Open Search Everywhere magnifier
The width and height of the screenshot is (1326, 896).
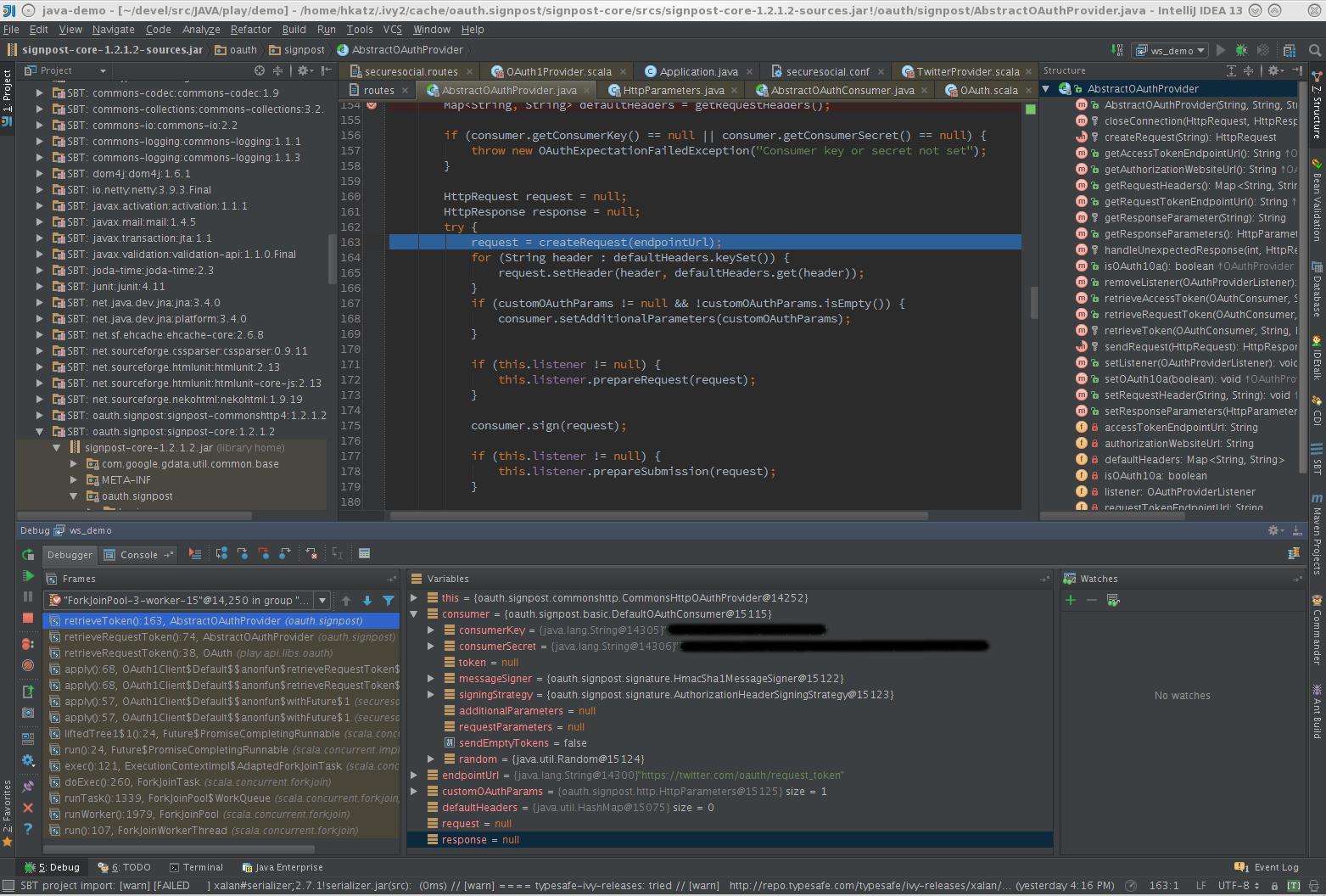(1316, 50)
